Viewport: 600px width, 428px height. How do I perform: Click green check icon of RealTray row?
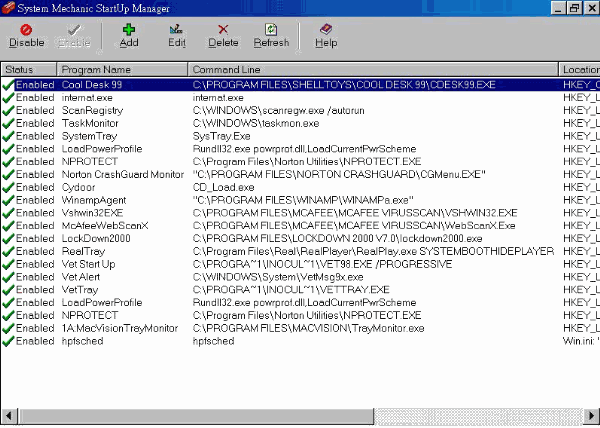(8, 252)
